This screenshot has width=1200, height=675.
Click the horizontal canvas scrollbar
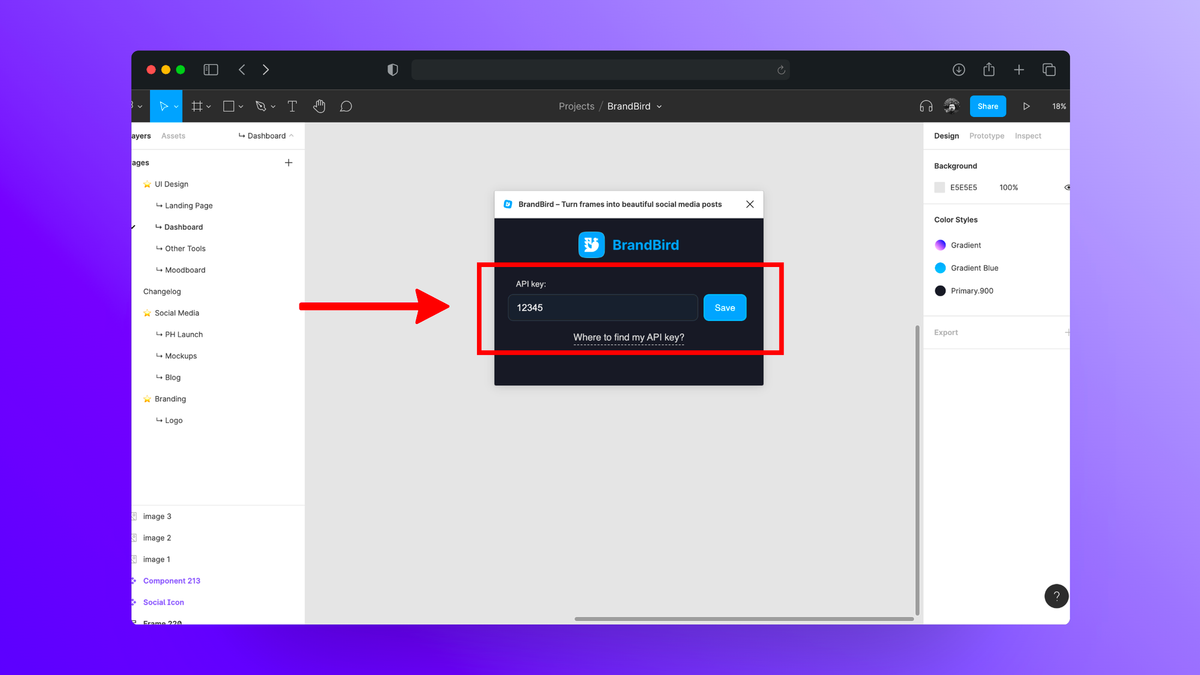tap(744, 619)
